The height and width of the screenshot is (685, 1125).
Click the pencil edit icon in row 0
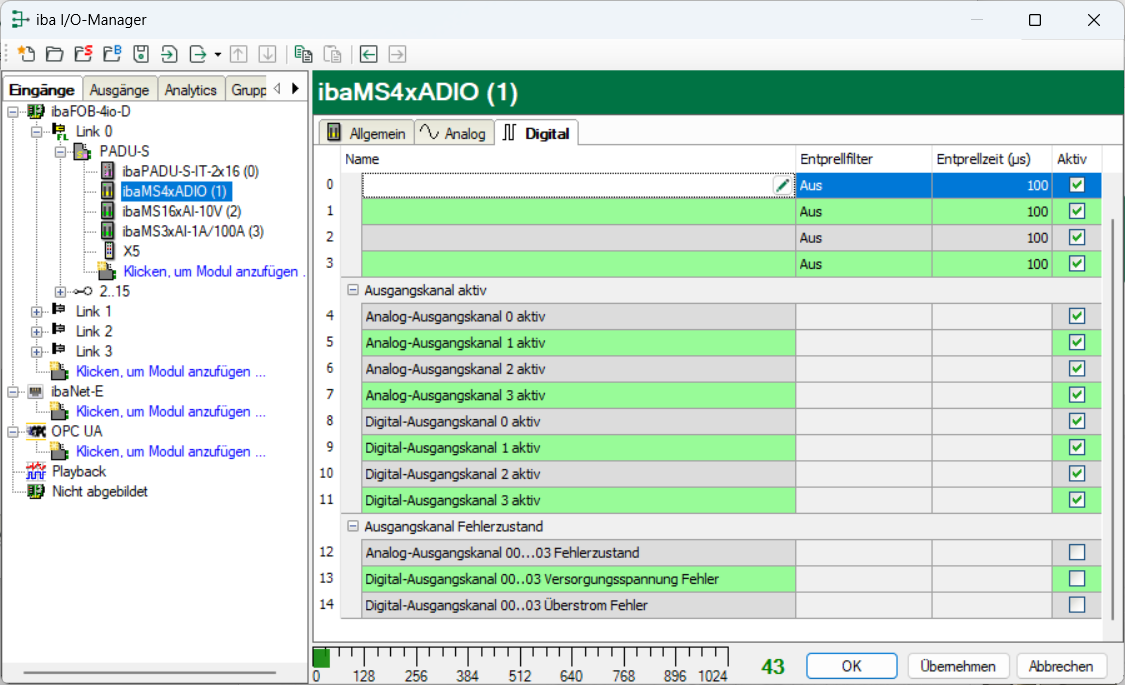pos(781,186)
